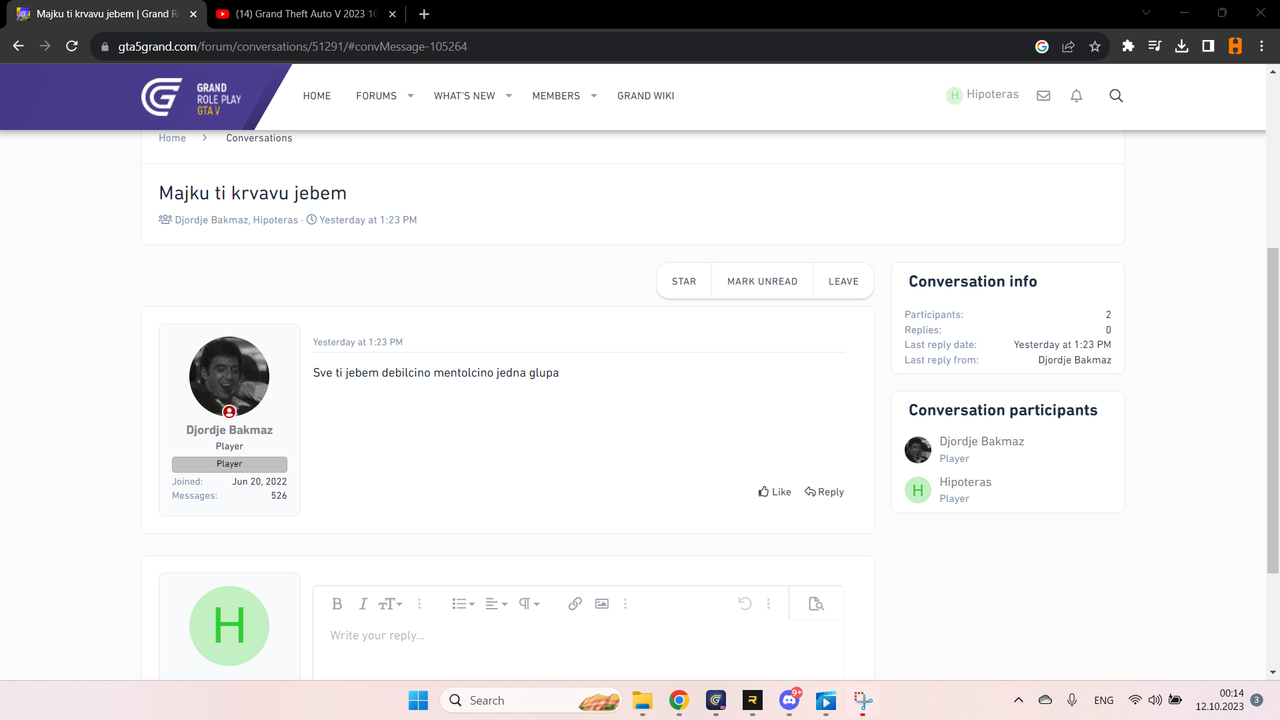Image resolution: width=1280 pixels, height=720 pixels.
Task: Open the unordered list dropdown
Action: coord(461,603)
